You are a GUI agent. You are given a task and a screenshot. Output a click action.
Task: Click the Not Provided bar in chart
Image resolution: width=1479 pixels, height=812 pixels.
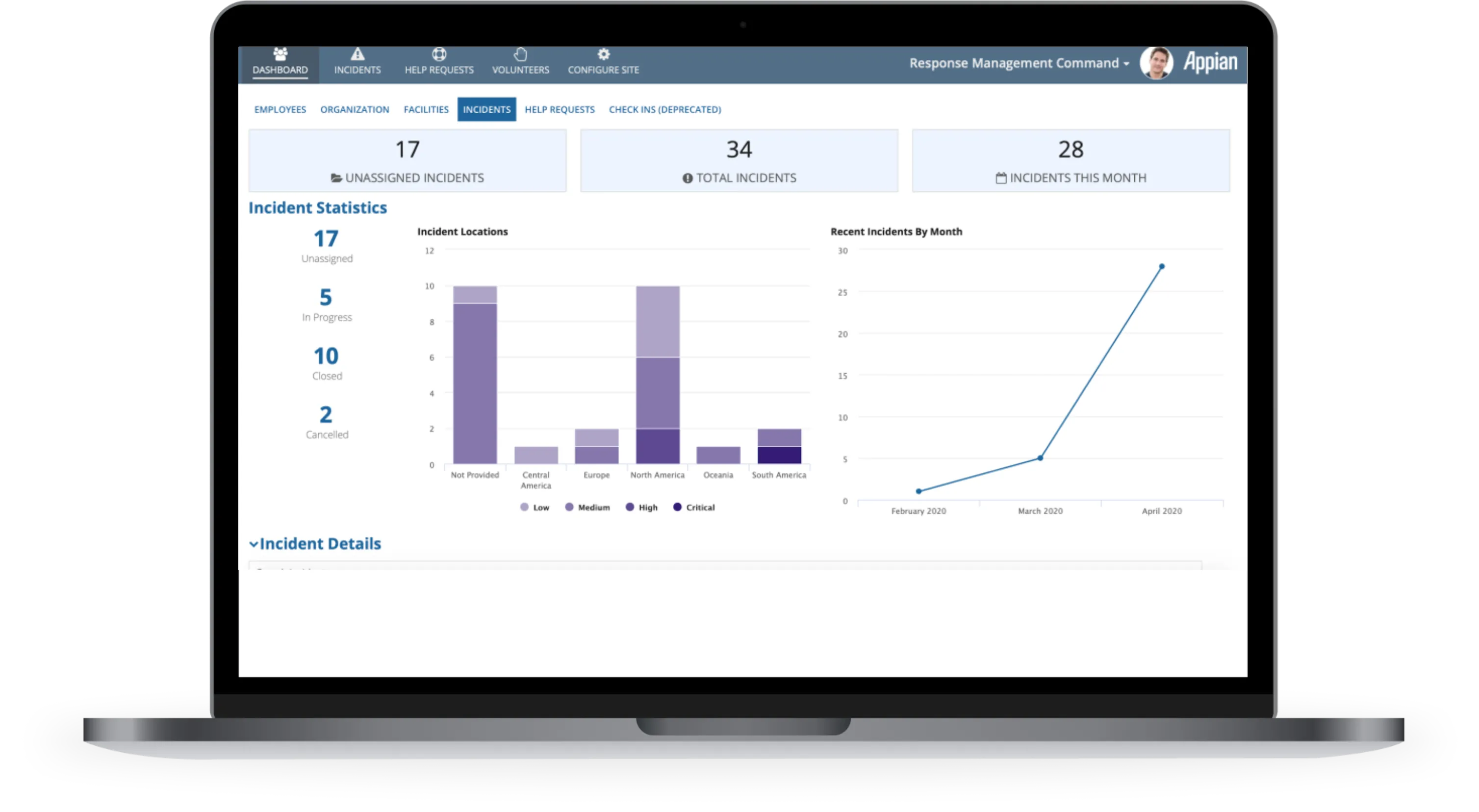(x=475, y=375)
